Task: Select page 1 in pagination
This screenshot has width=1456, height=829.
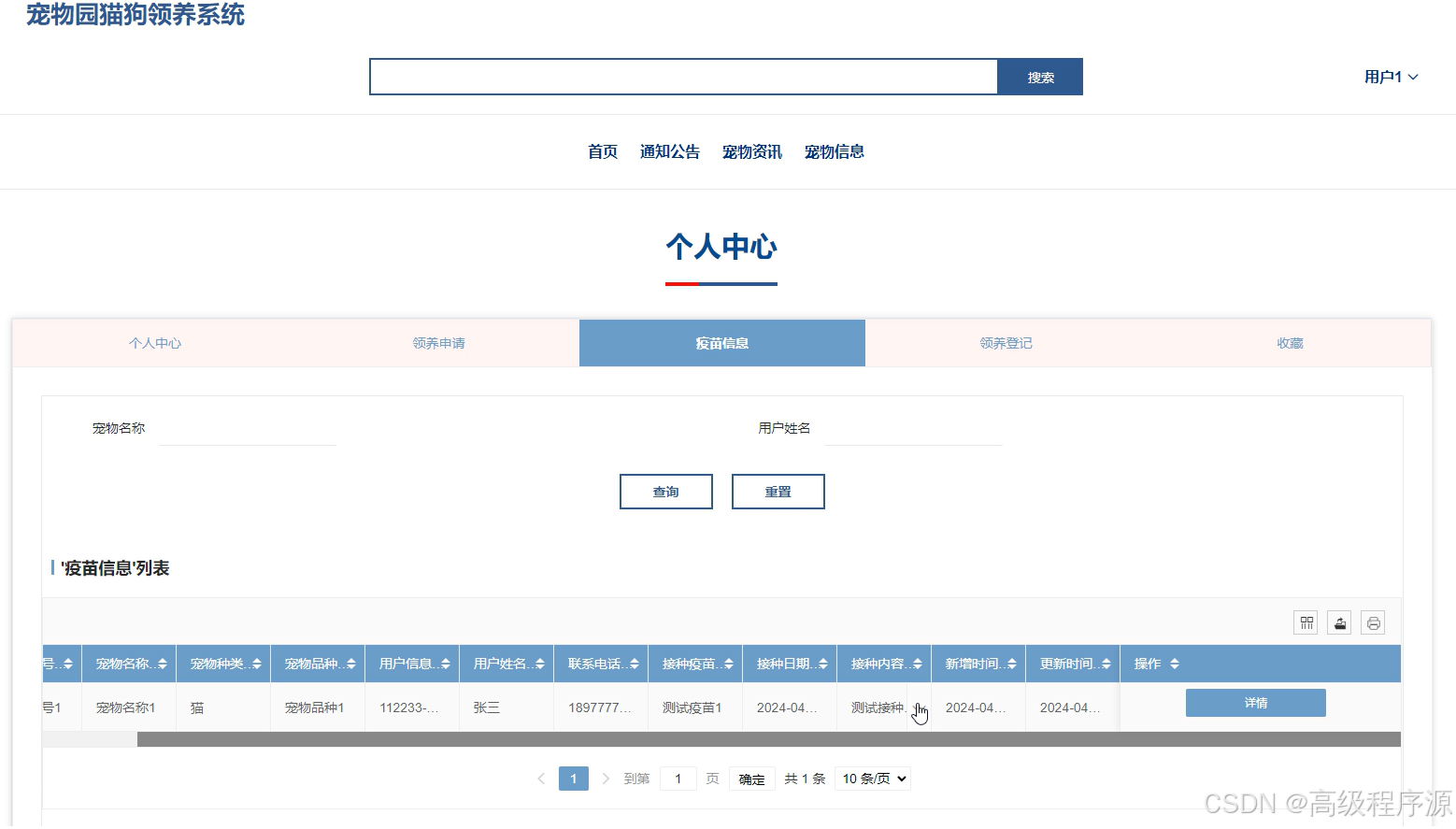Action: [x=574, y=779]
